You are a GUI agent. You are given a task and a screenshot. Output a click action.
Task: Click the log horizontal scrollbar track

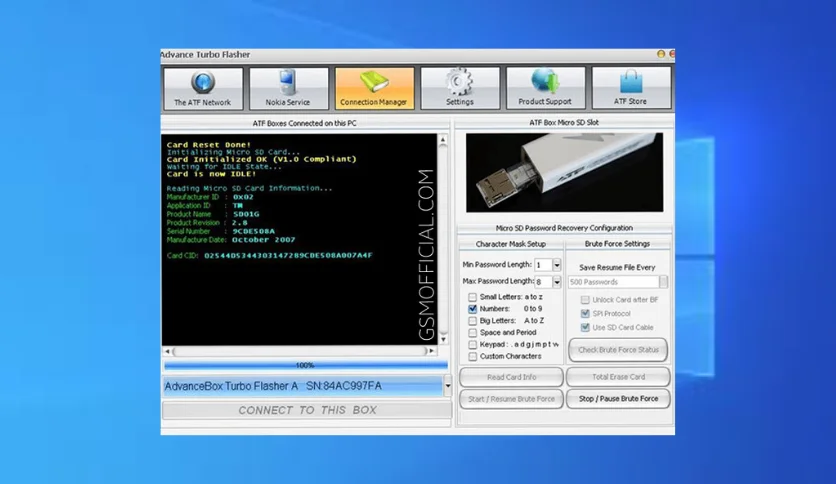pyautogui.click(x=302, y=351)
